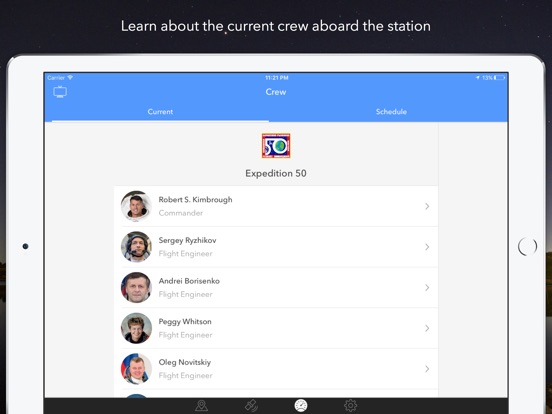Expand Peggy Whitson chevron

(427, 328)
